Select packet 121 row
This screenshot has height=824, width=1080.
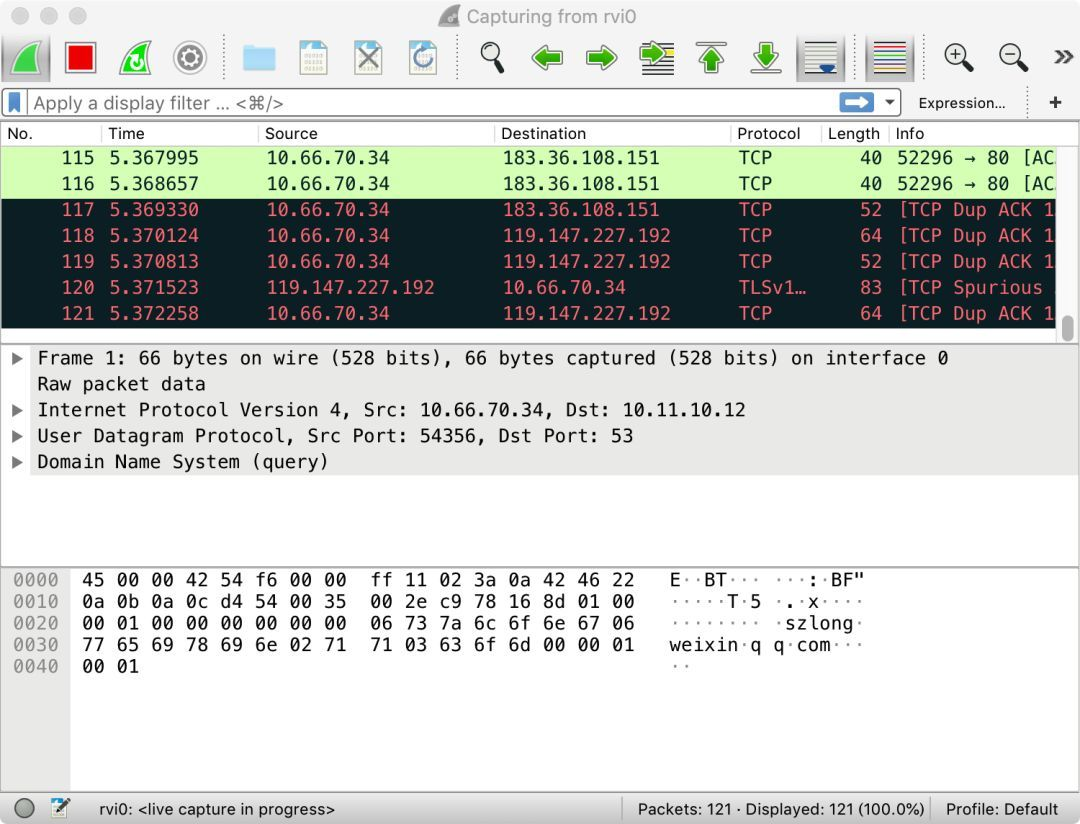click(528, 314)
